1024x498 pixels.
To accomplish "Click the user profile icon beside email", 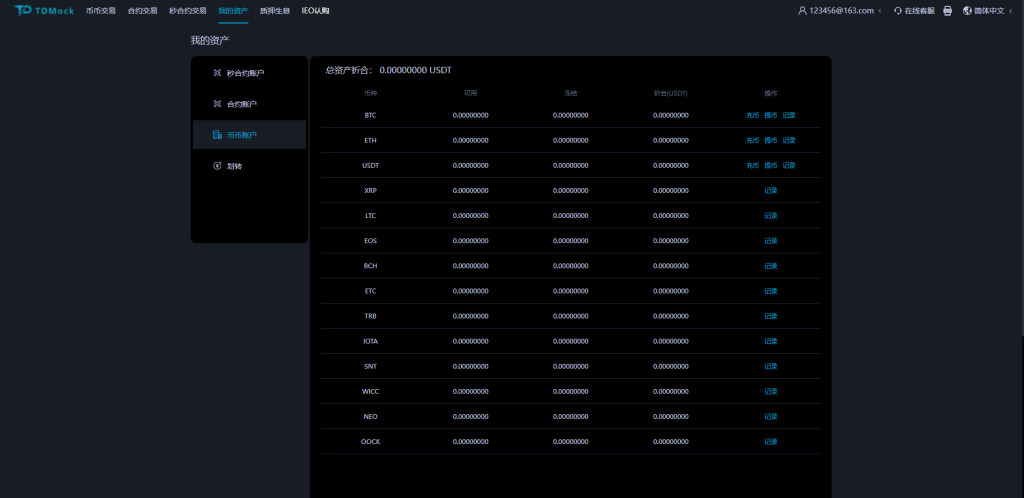I will pyautogui.click(x=802, y=11).
